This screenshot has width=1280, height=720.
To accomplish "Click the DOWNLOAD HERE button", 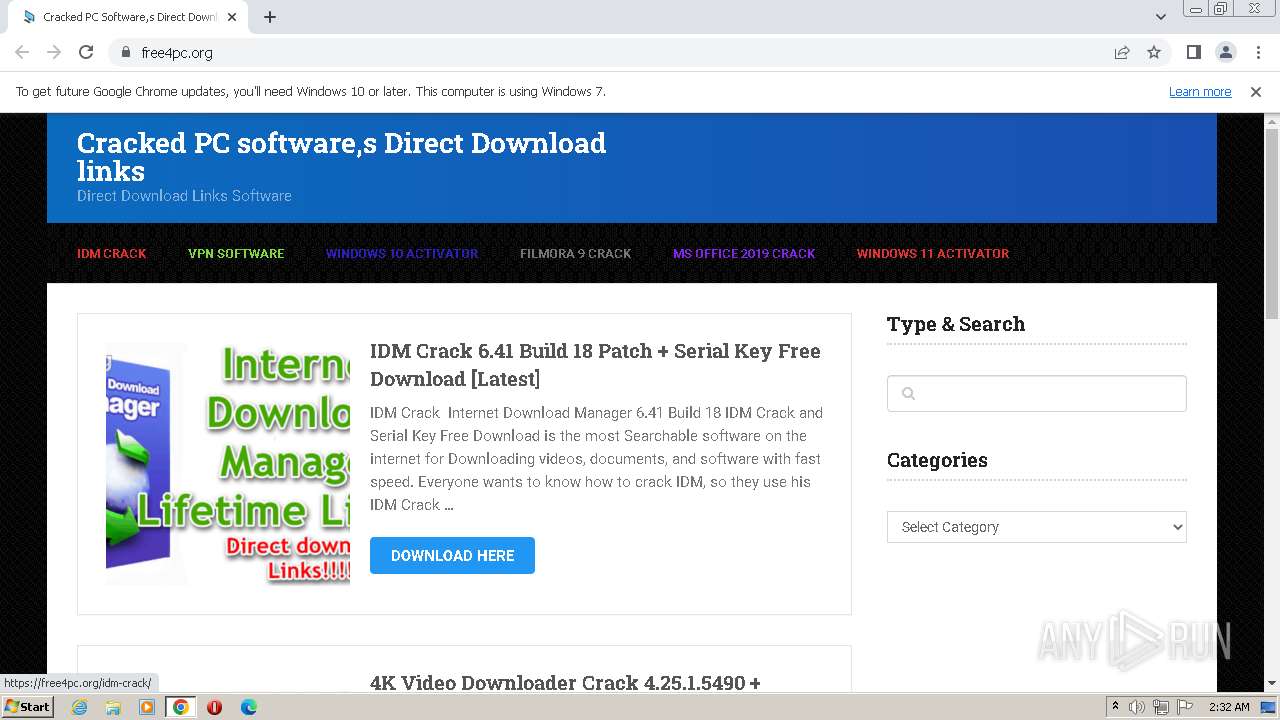I will coord(452,556).
